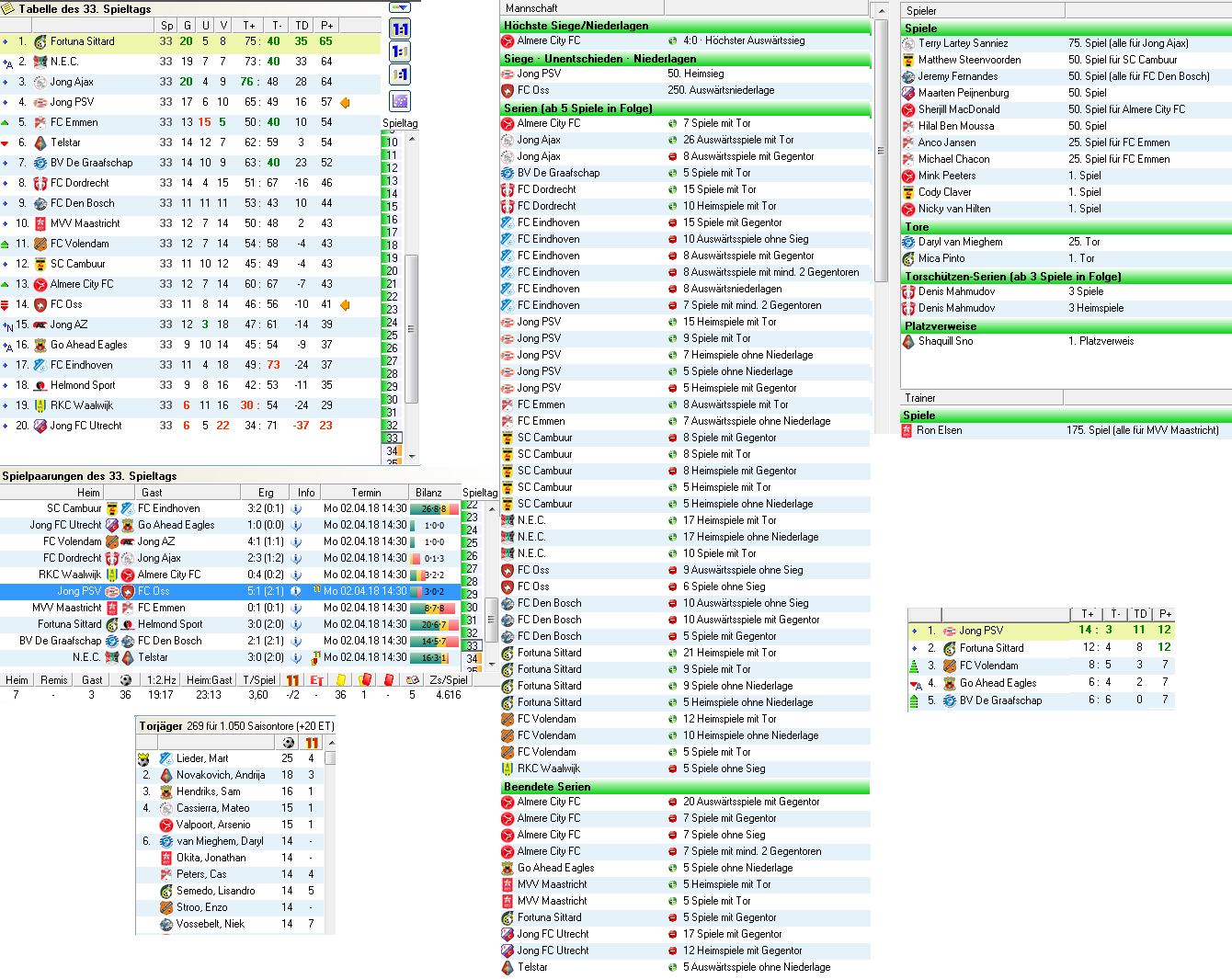Click the scroll-down arrow of the upper Spieltag list
Image resolution: width=1232 pixels, height=979 pixels.
[412, 456]
